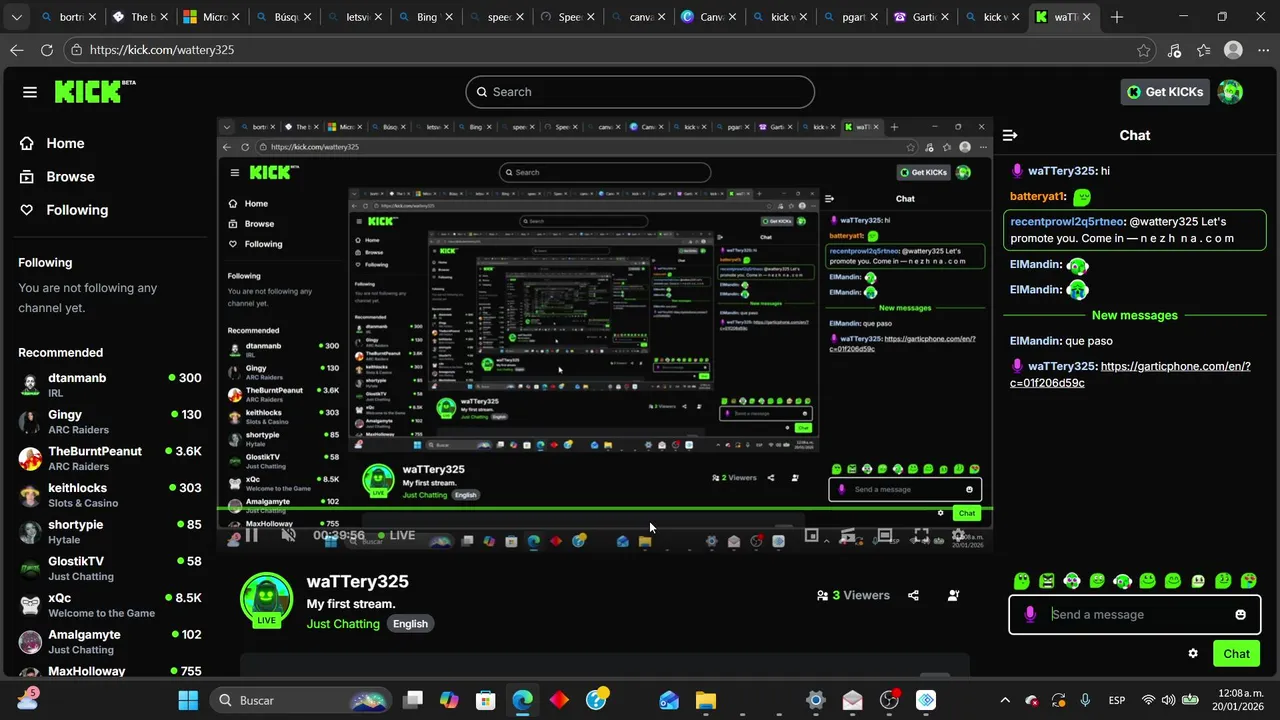Click the ElMandin username in 'que paso' message
Screen dimensions: 1280x720
click(1034, 341)
